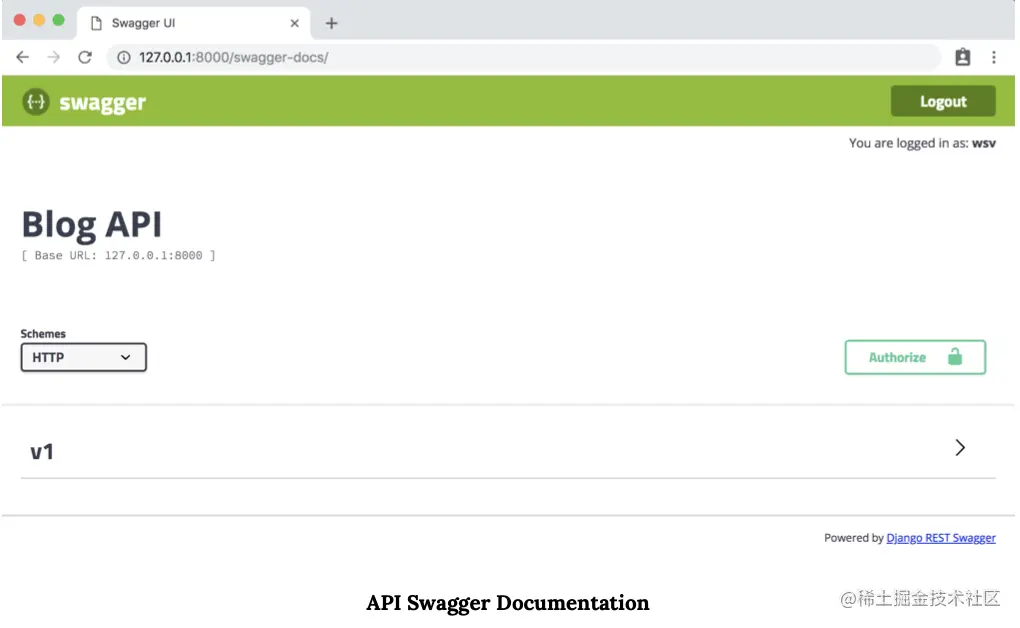The image size is (1020, 628).
Task: Click the Logout button
Action: pyautogui.click(x=943, y=101)
